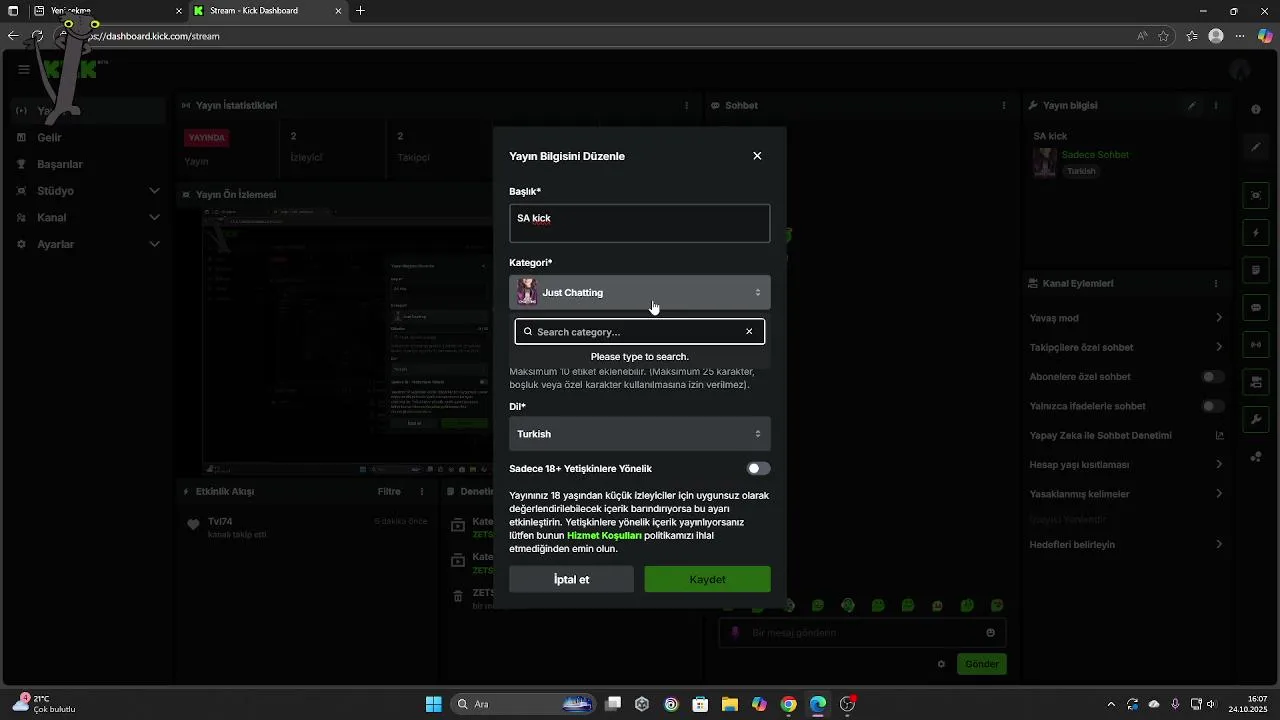Click the chat bubble icon in right rail
The height and width of the screenshot is (720, 1280).
1256,307
